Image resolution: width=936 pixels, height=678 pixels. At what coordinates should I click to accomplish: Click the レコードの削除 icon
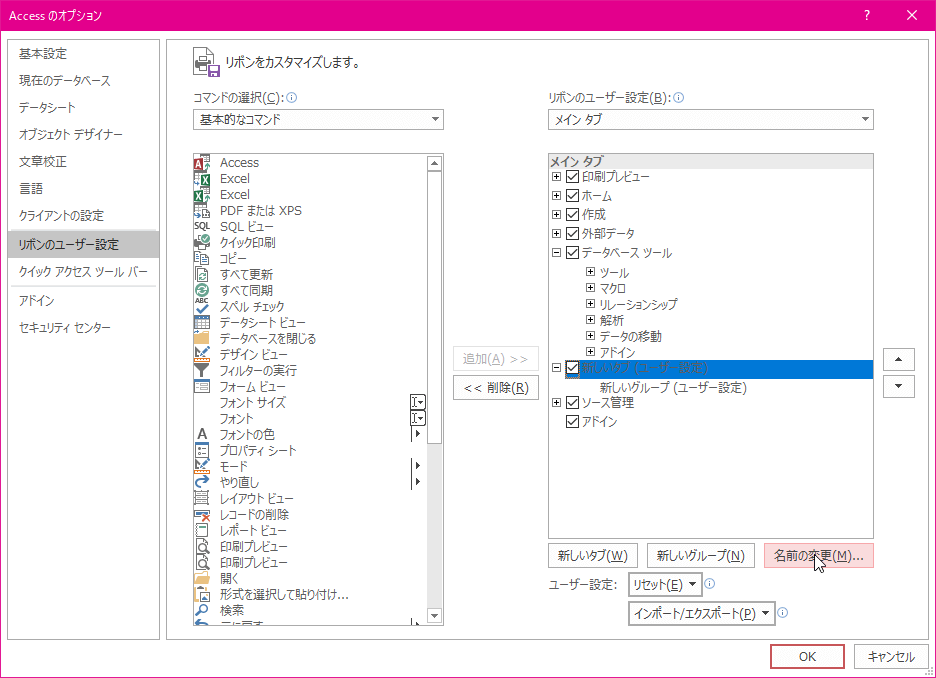pos(202,514)
